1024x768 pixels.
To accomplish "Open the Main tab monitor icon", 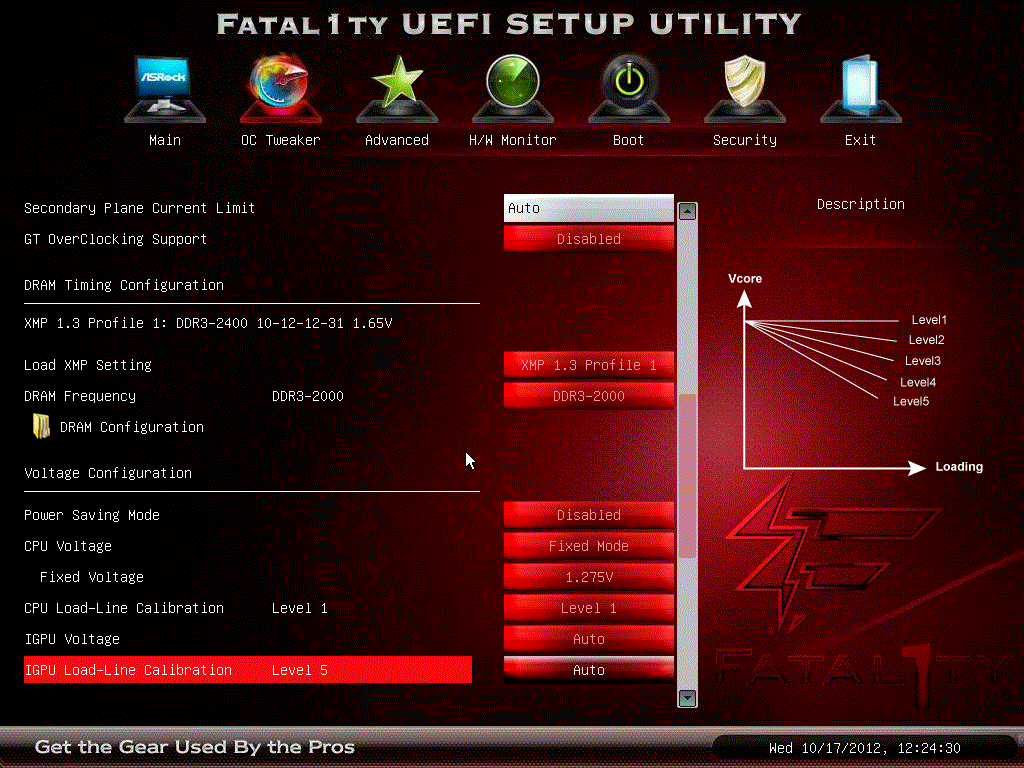I will click(165, 88).
